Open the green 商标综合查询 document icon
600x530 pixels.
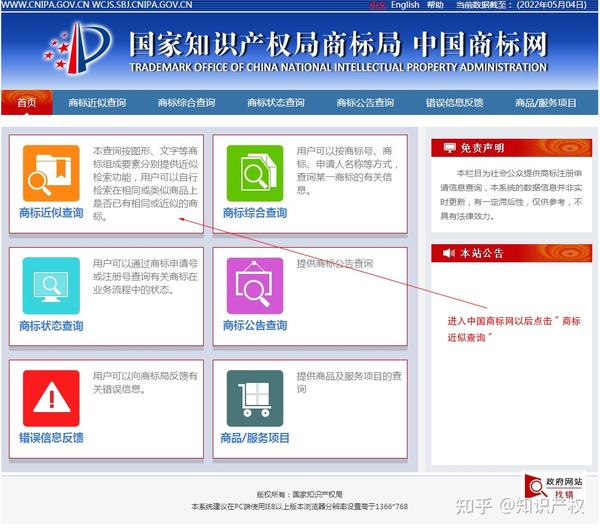255,173
